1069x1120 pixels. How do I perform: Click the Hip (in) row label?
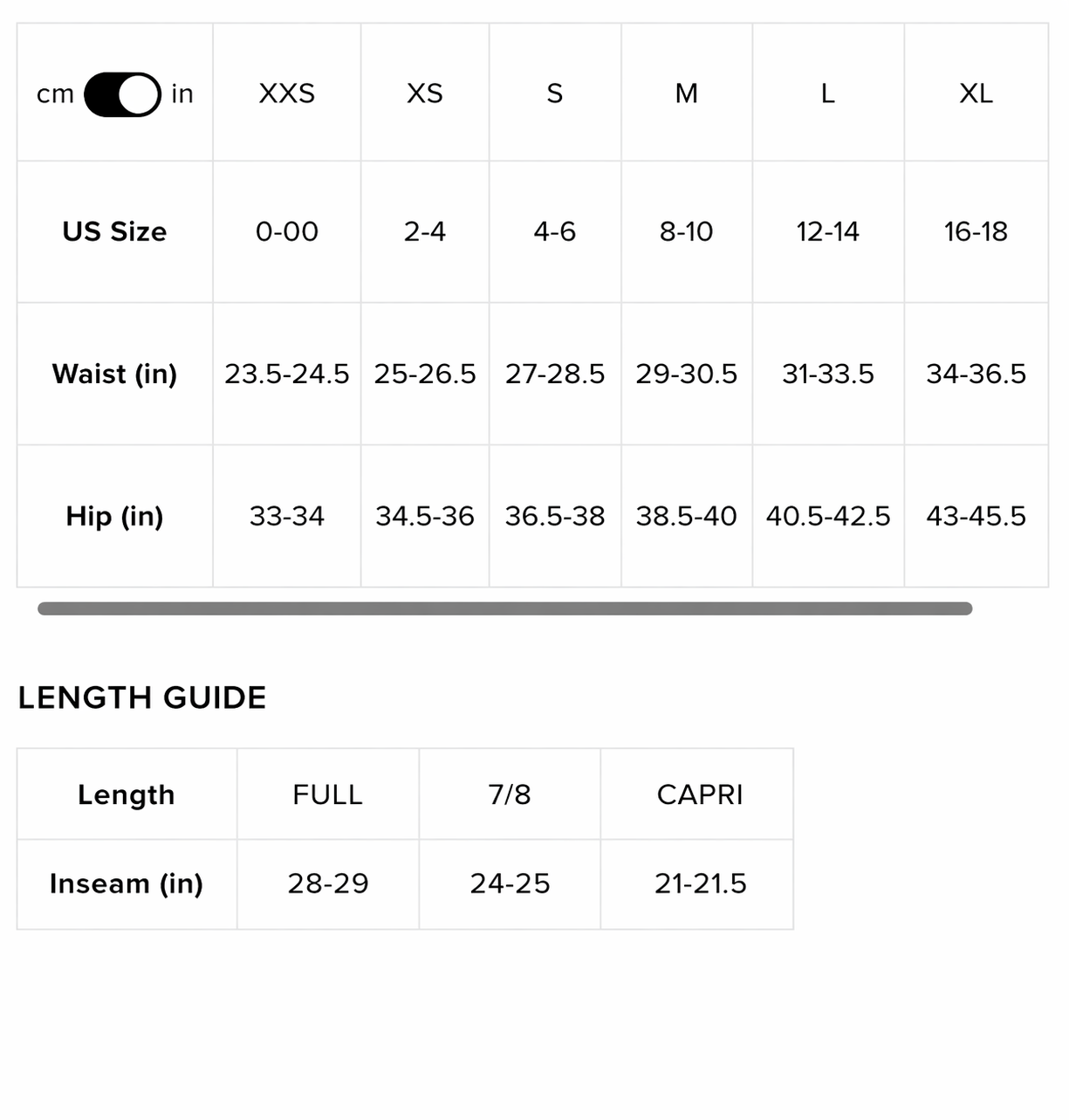114,516
